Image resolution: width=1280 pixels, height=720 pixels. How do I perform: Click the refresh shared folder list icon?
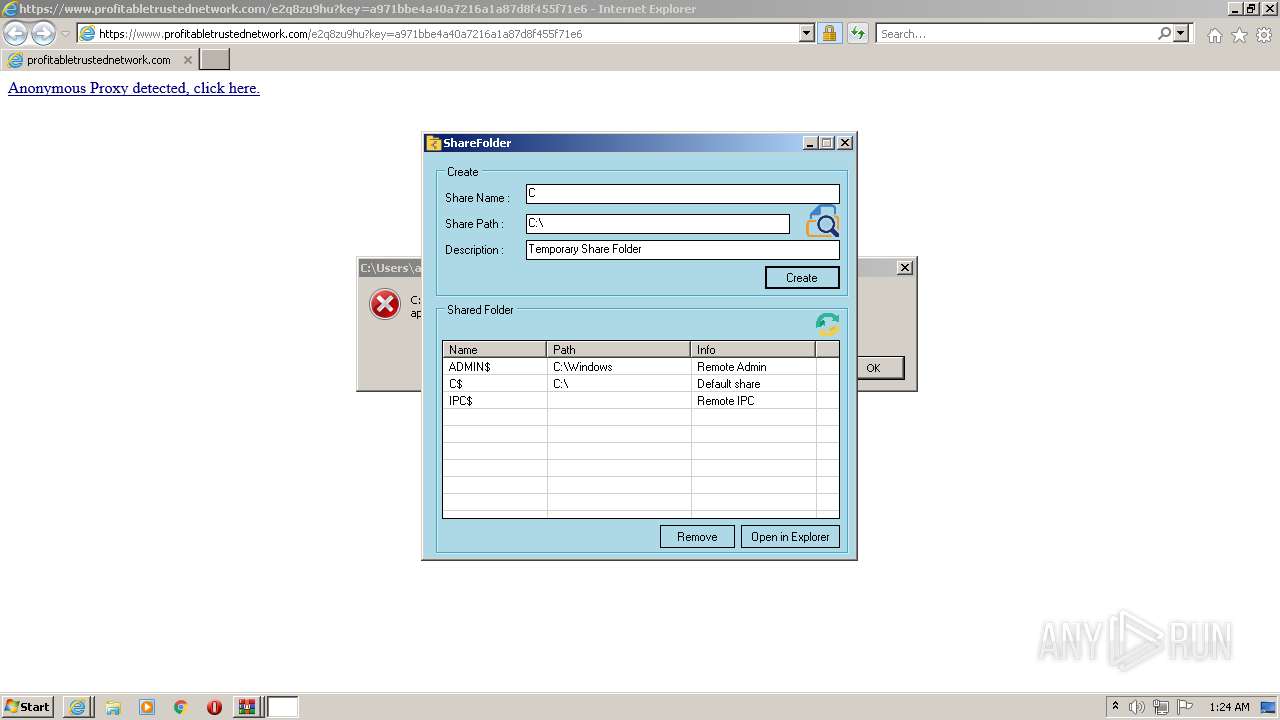[827, 324]
